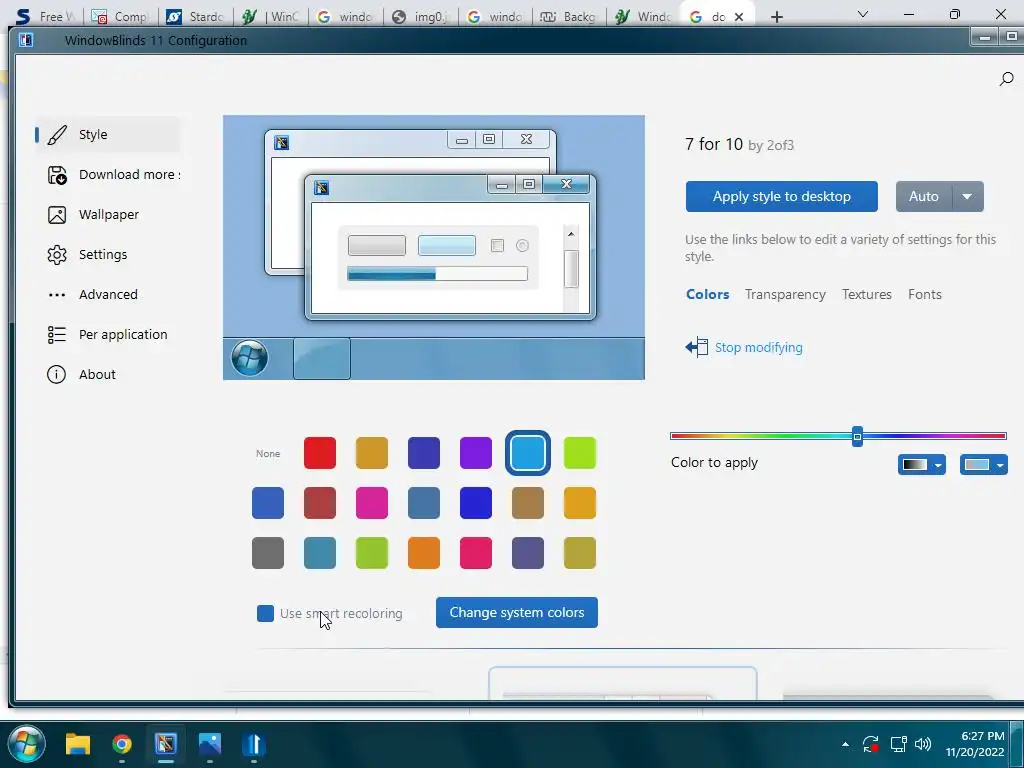Open Photos app from the taskbar
Image resolution: width=1024 pixels, height=768 pixels.
point(210,744)
